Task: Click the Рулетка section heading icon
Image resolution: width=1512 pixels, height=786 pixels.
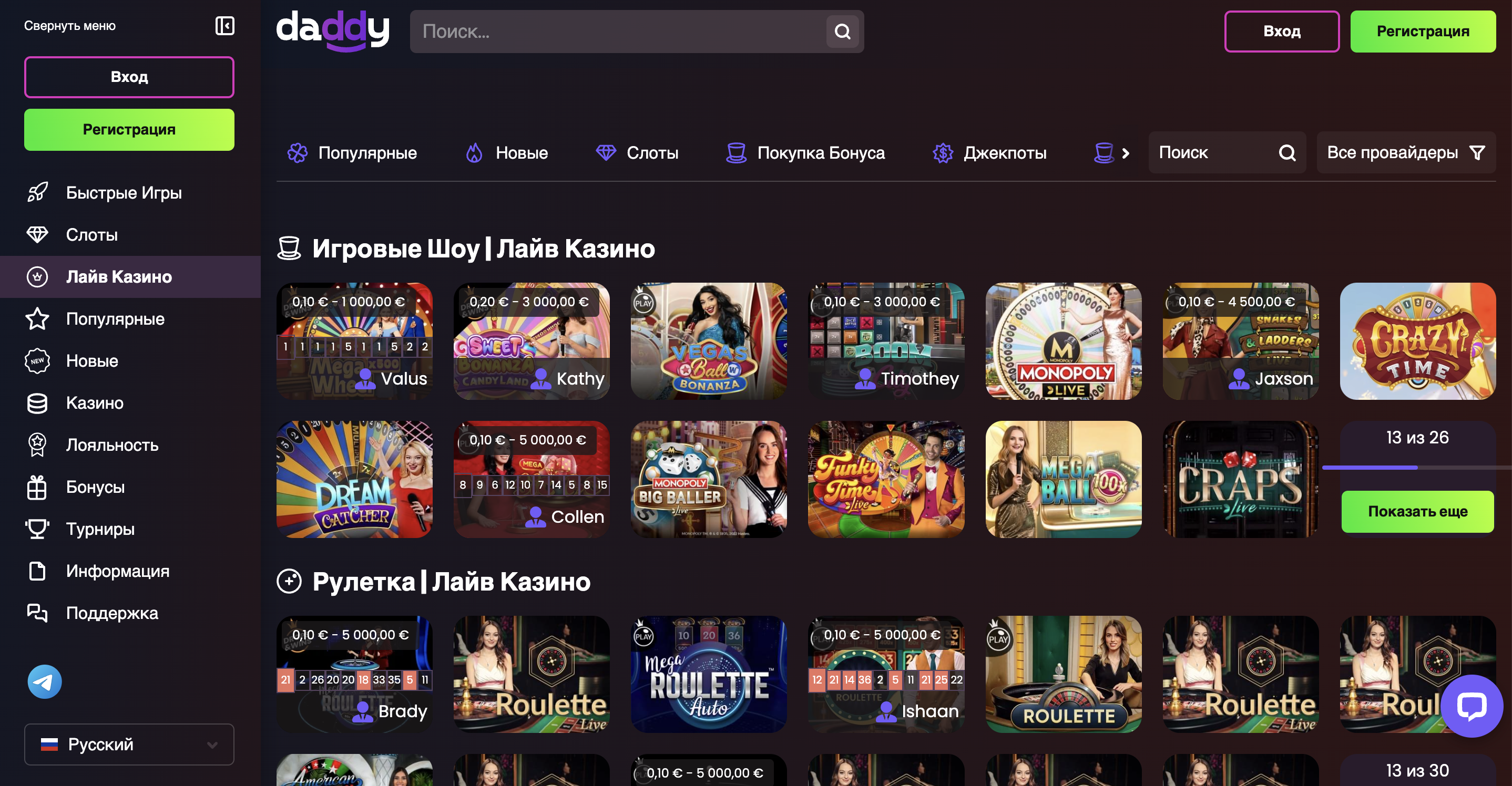Action: pyautogui.click(x=289, y=581)
